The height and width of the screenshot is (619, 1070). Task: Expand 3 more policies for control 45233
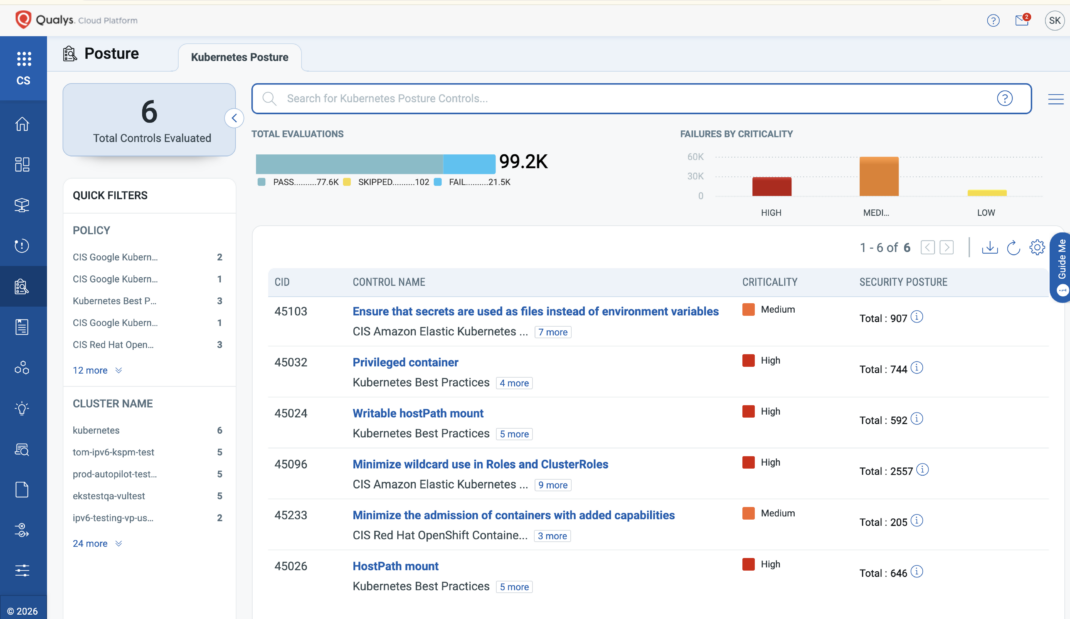(552, 536)
